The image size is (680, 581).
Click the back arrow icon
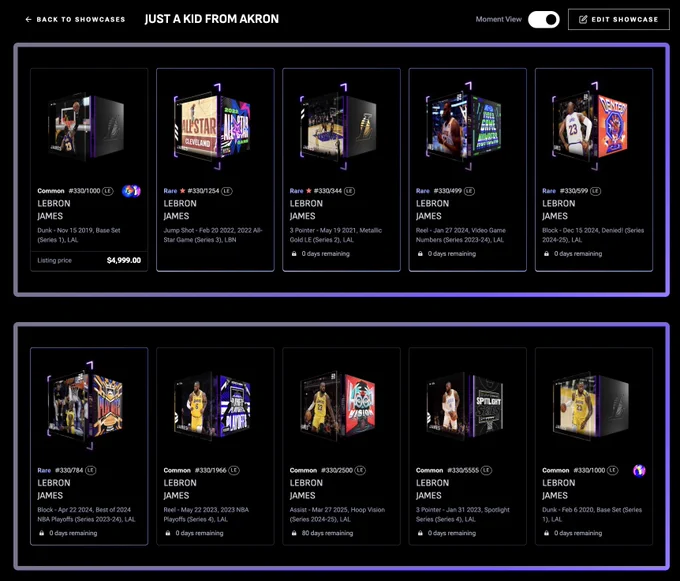[x=29, y=20]
